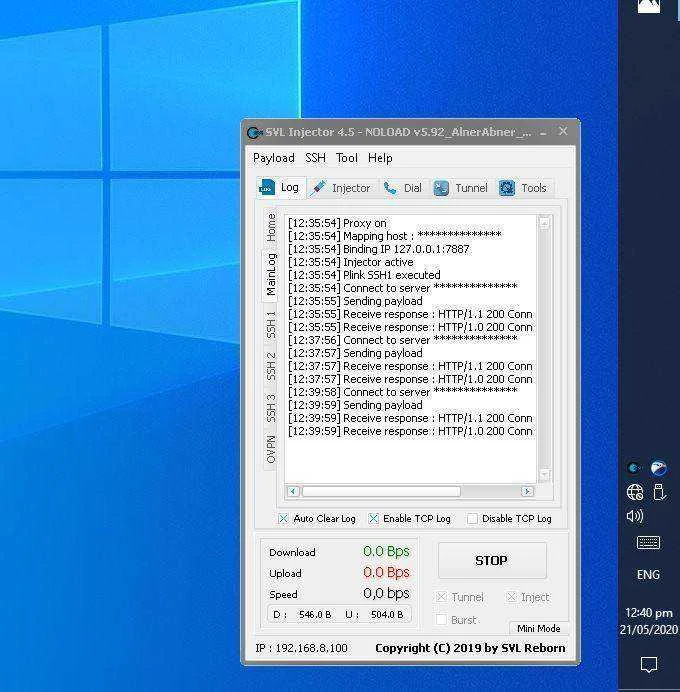
Task: Click the Dial phone icon
Action: coord(390,188)
